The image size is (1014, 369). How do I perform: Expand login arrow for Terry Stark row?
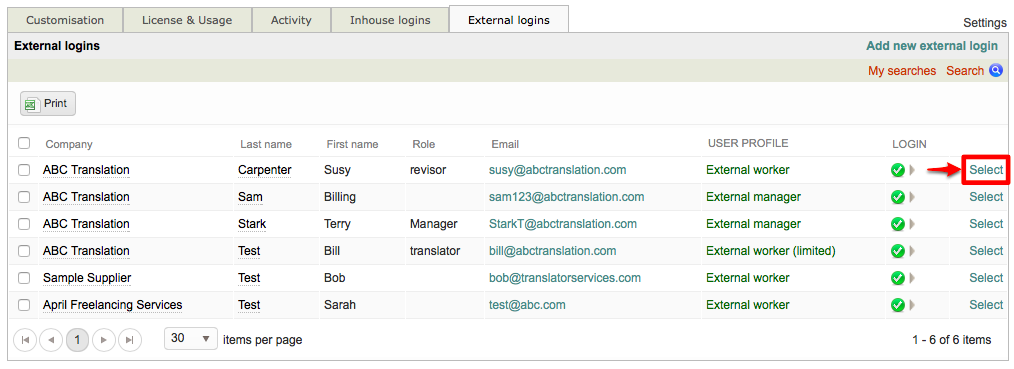912,224
